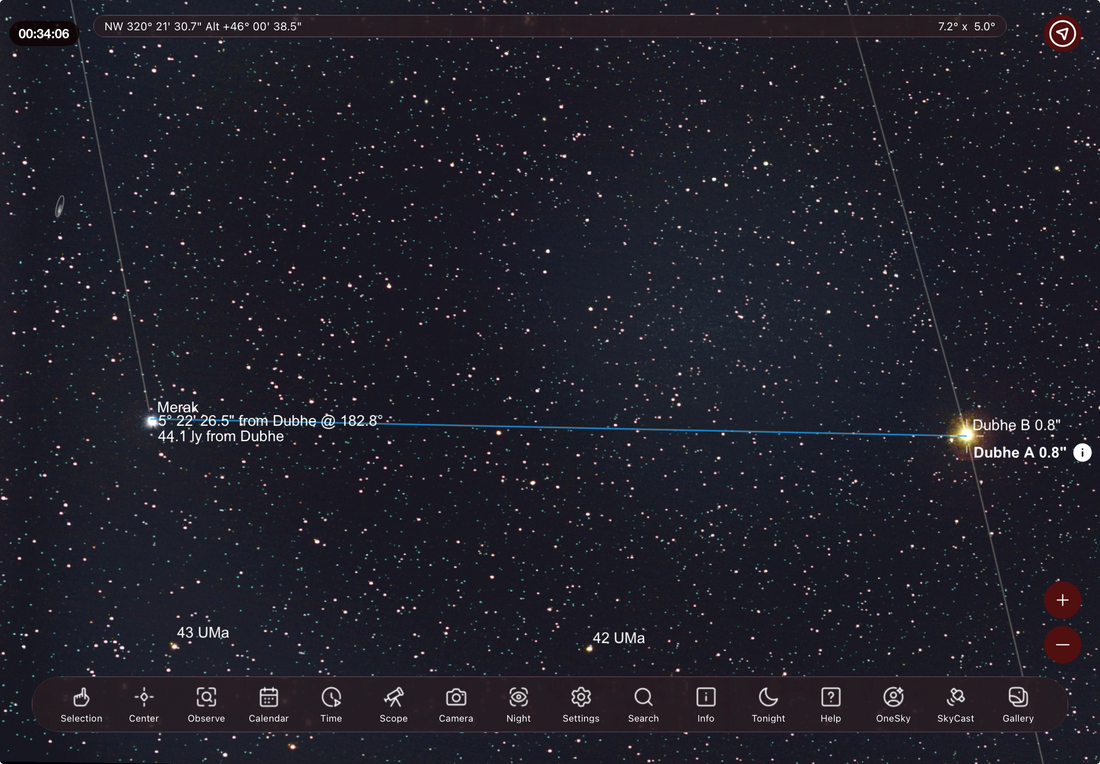Open the Scope telescope control

tap(394, 704)
